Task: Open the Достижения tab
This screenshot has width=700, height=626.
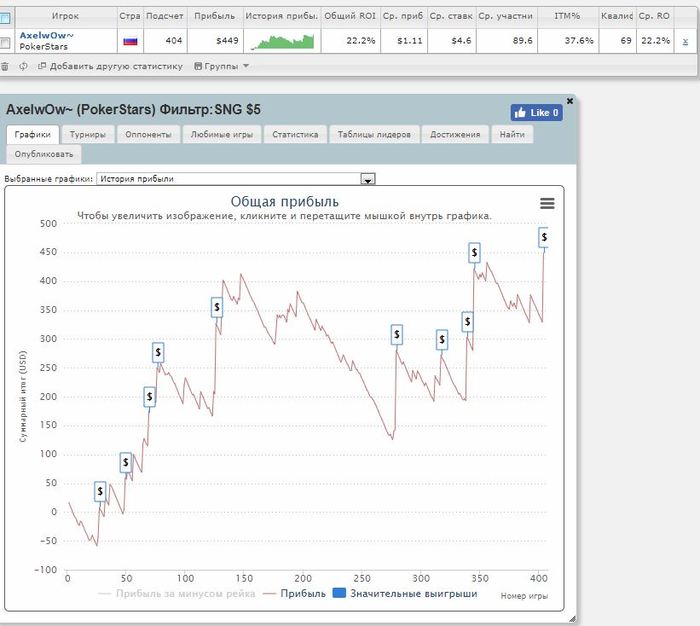Action: [x=455, y=134]
